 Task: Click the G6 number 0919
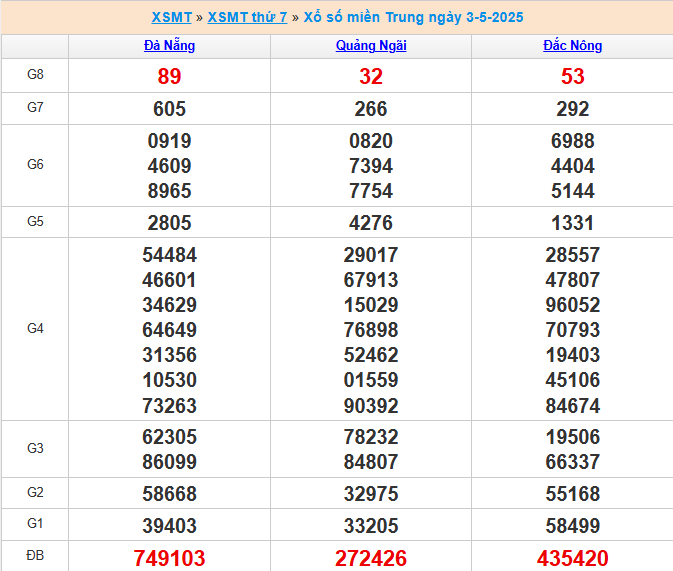tap(169, 141)
